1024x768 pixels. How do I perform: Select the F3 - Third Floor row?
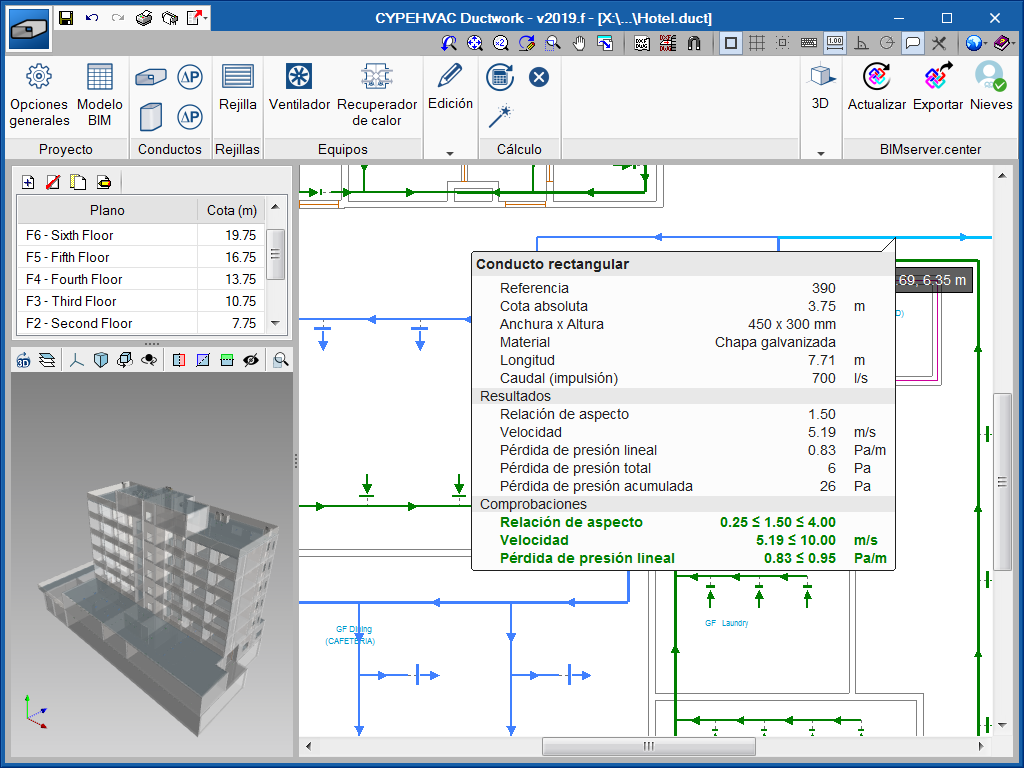pos(141,302)
